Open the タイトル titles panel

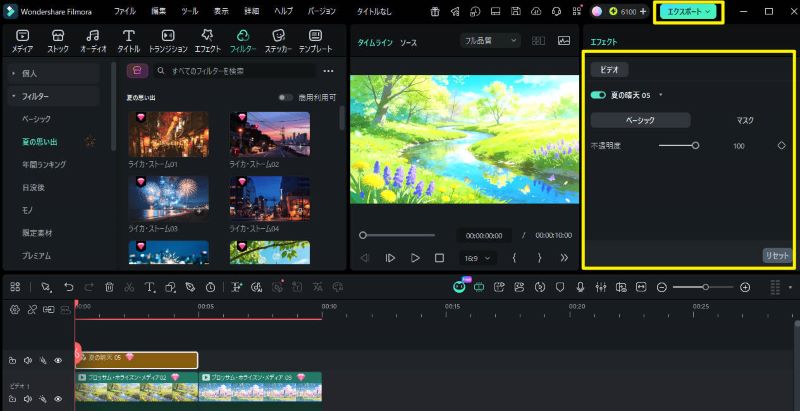point(129,41)
